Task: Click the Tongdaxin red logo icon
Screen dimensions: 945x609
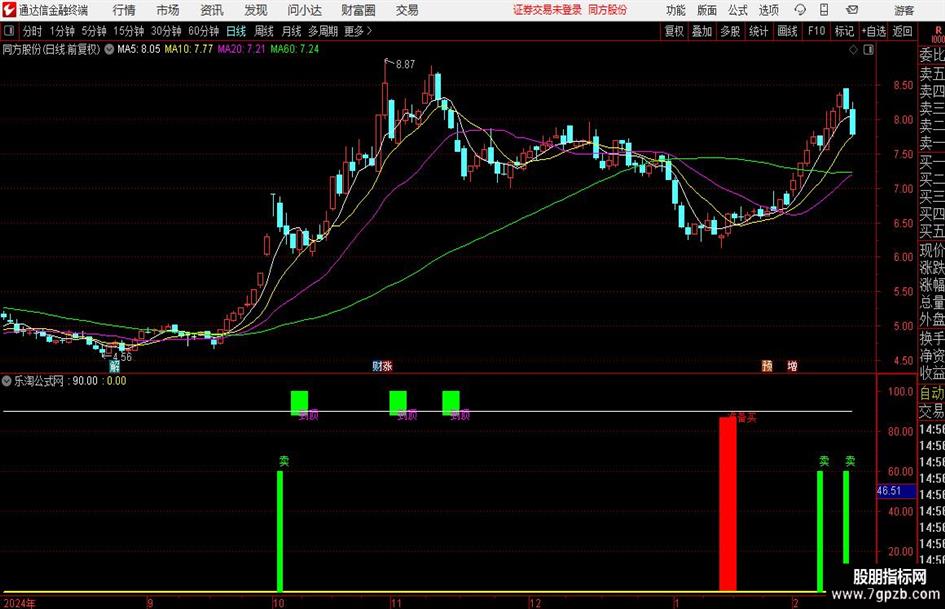Action: [x=8, y=10]
